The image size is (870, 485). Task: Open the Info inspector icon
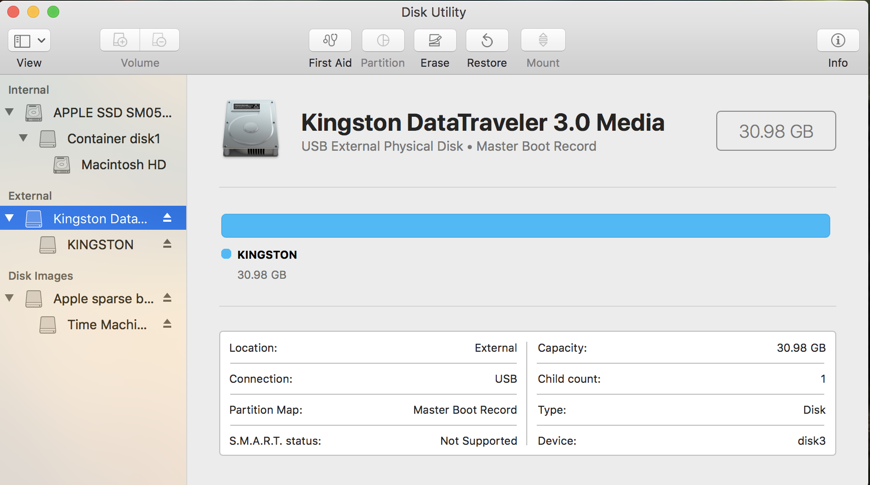[838, 40]
